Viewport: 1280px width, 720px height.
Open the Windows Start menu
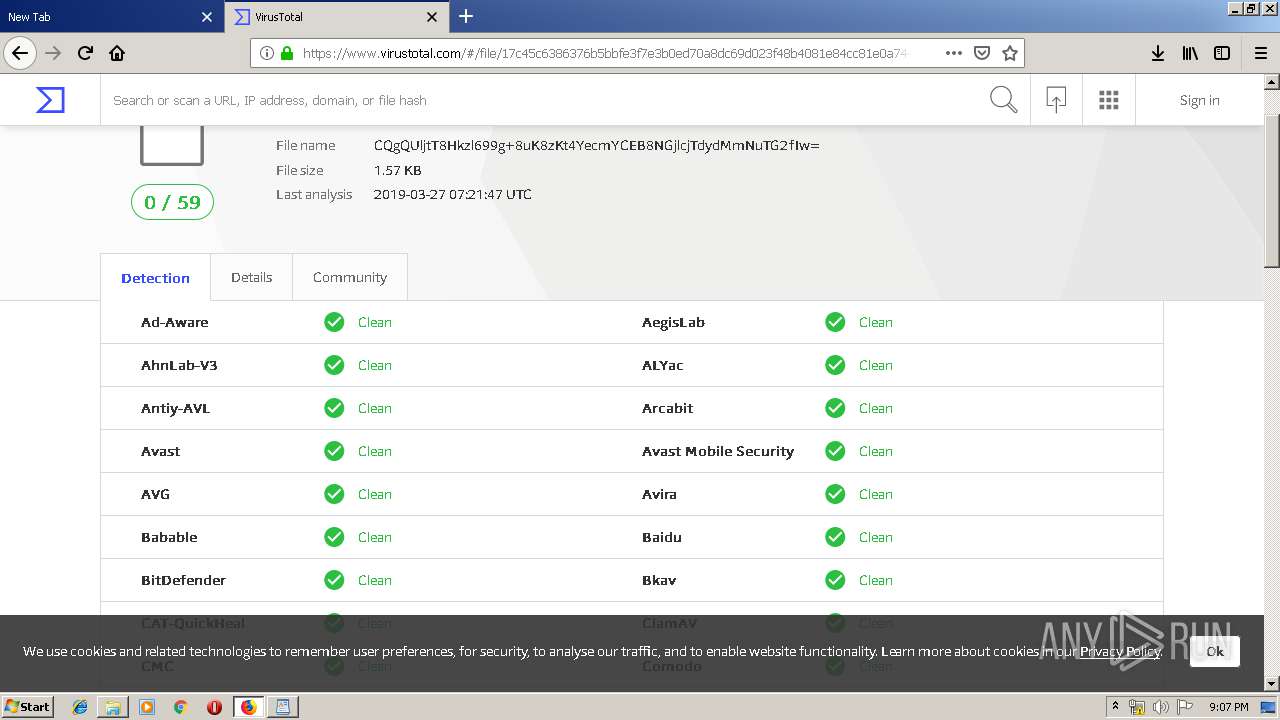[27, 706]
